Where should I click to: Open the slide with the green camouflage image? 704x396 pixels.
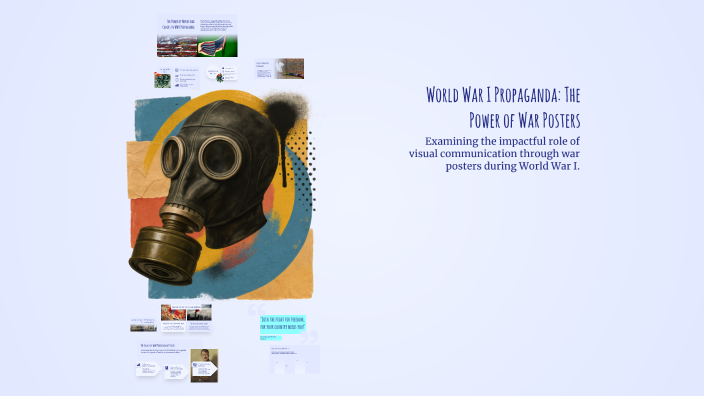(x=177, y=78)
